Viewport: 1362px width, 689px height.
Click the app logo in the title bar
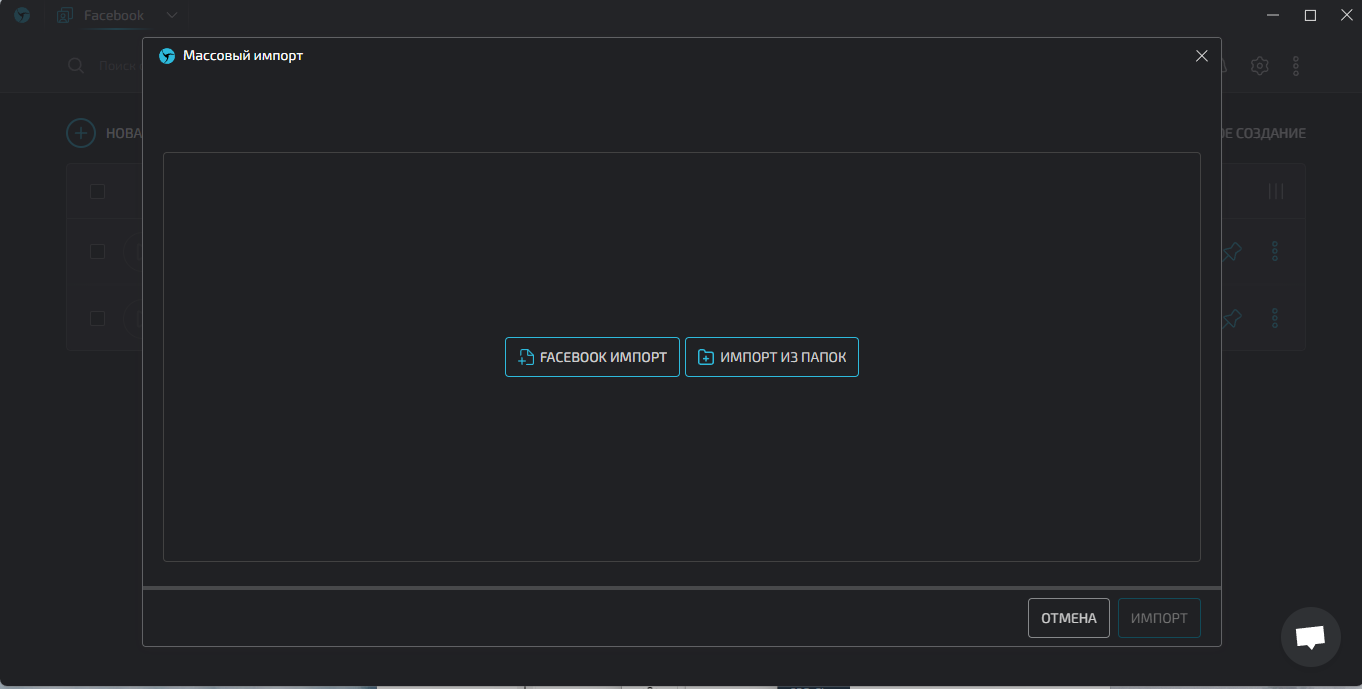[22, 15]
